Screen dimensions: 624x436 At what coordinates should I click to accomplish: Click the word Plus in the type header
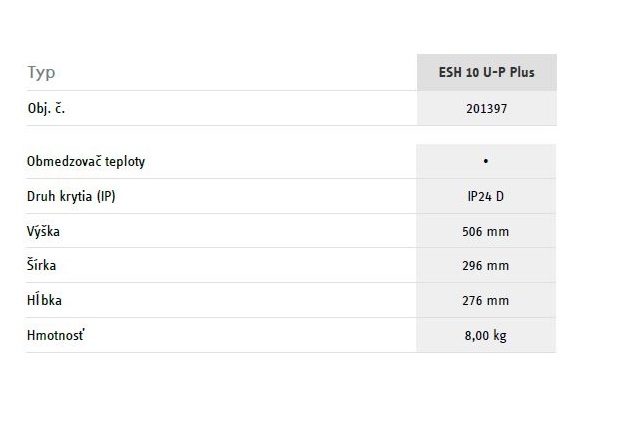click(x=521, y=73)
